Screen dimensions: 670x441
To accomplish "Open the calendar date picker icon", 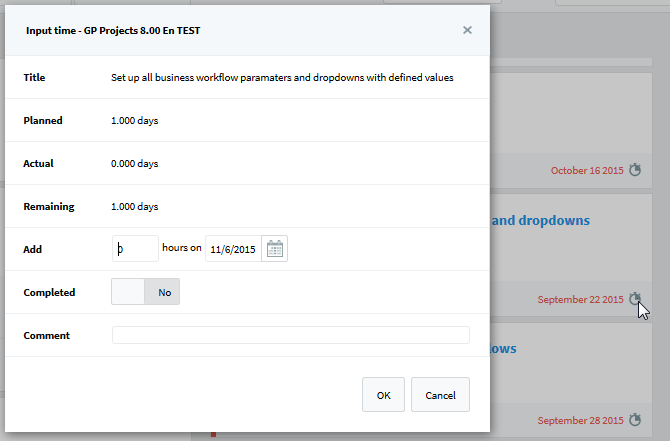I will coord(274,249).
